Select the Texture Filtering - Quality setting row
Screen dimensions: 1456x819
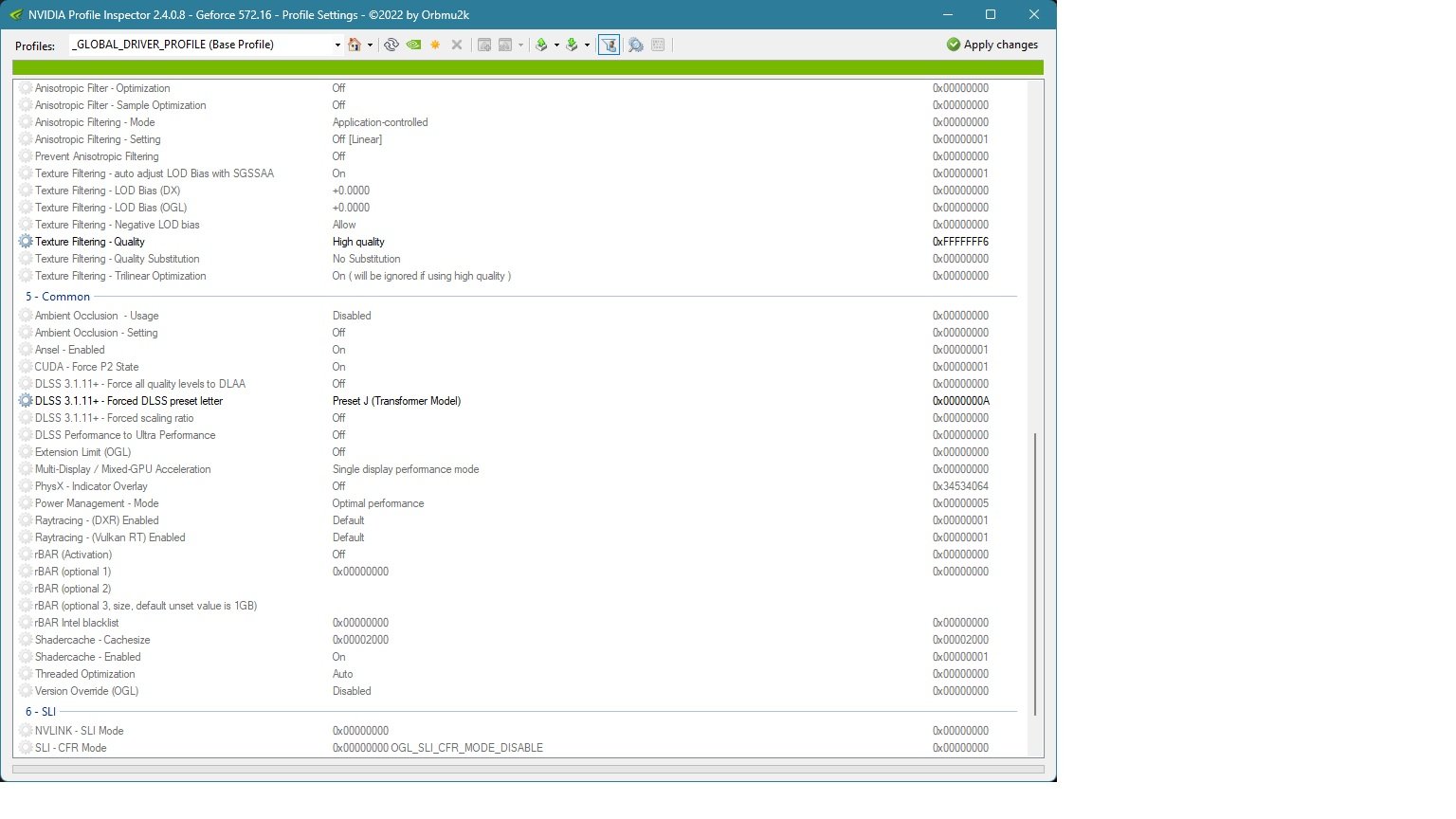pos(519,242)
